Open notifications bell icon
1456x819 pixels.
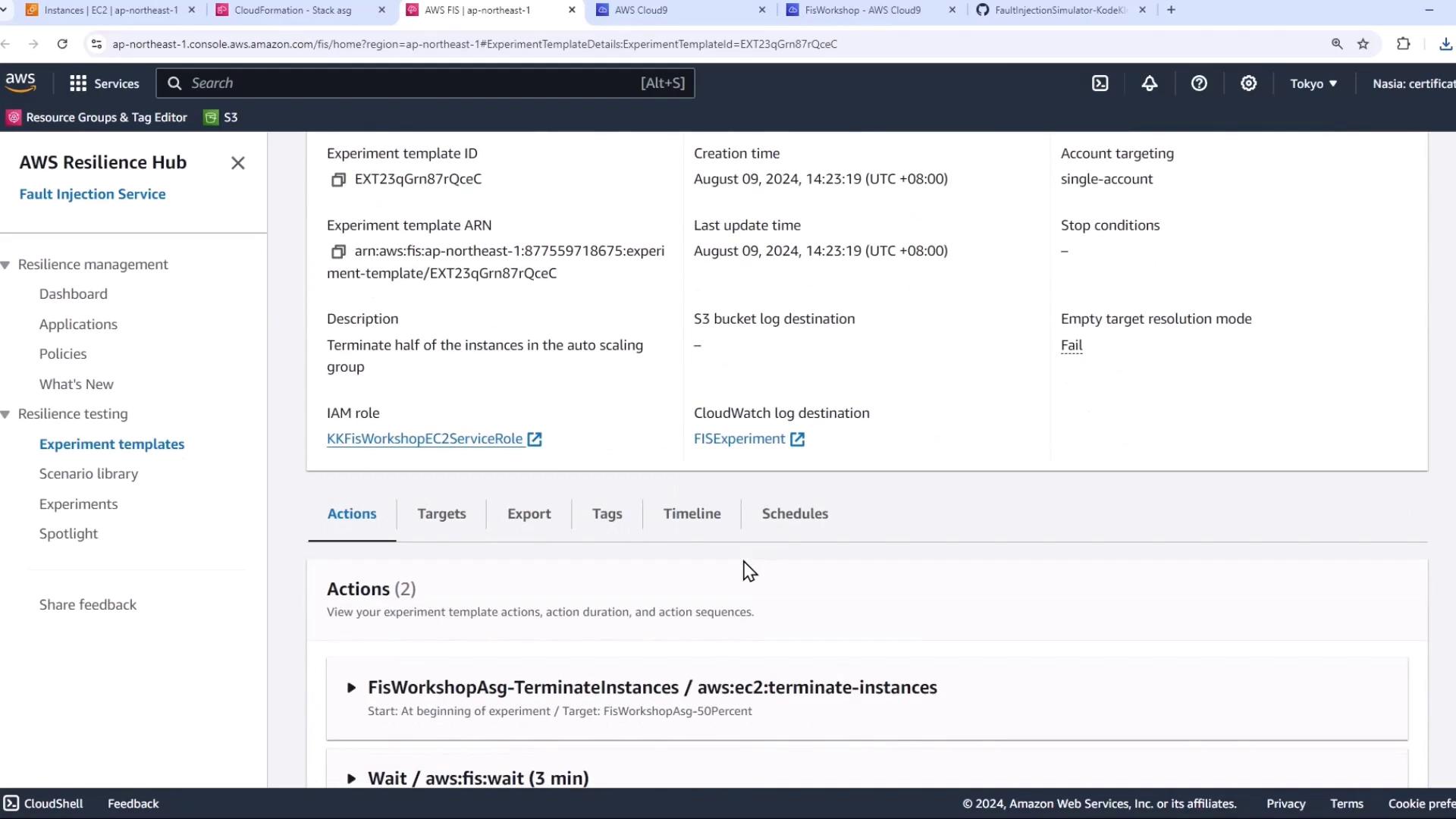coord(1150,83)
